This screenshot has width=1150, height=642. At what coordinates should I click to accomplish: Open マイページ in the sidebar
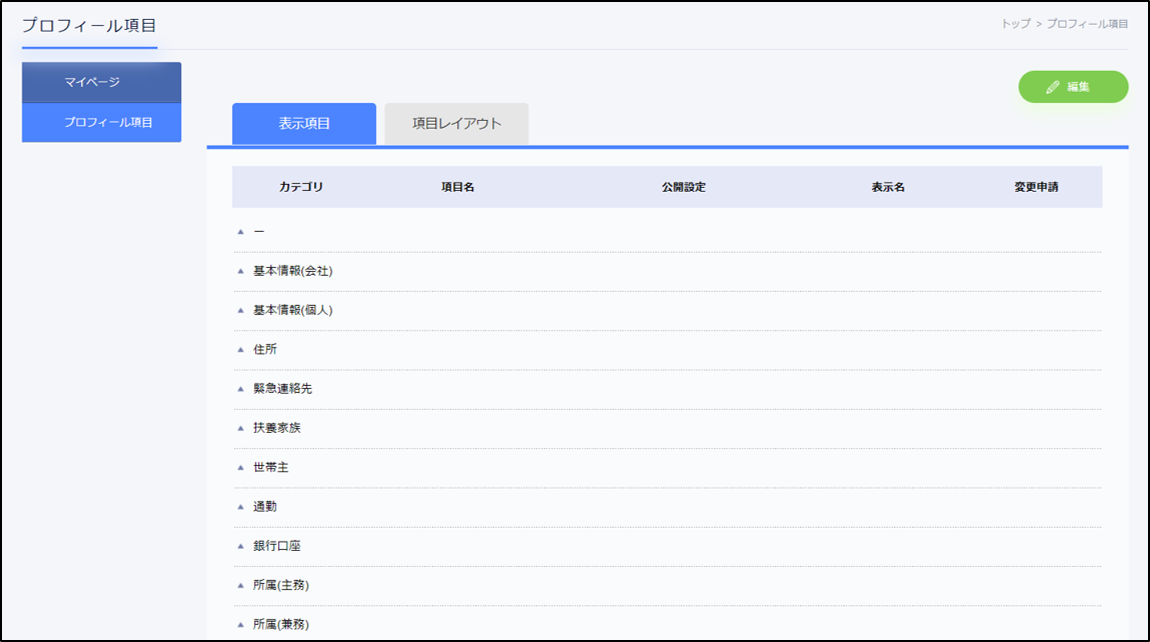point(101,82)
